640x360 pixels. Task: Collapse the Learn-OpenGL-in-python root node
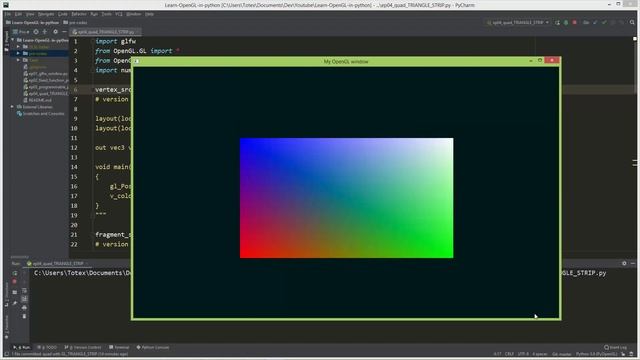tap(13, 40)
